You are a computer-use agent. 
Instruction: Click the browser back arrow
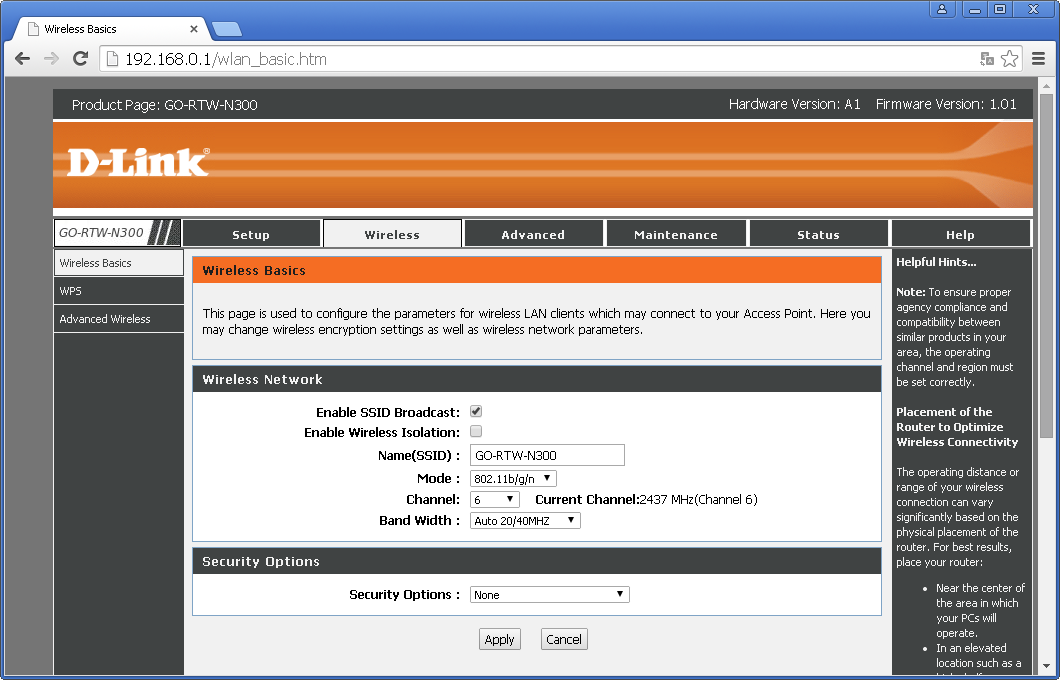pos(22,59)
